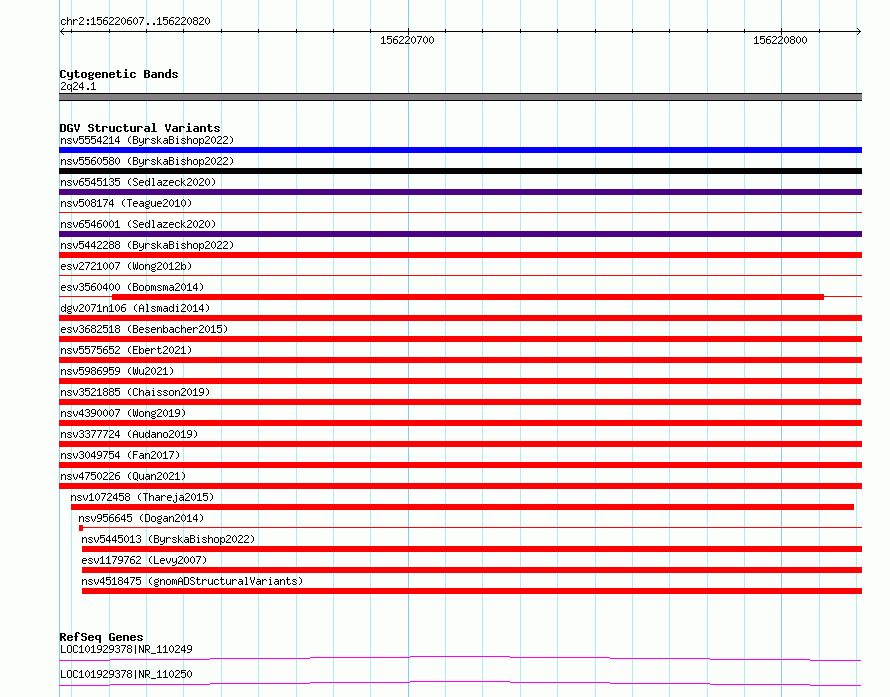The image size is (890, 697).
Task: Click the 2q24.1 band label
Action: 78,86
